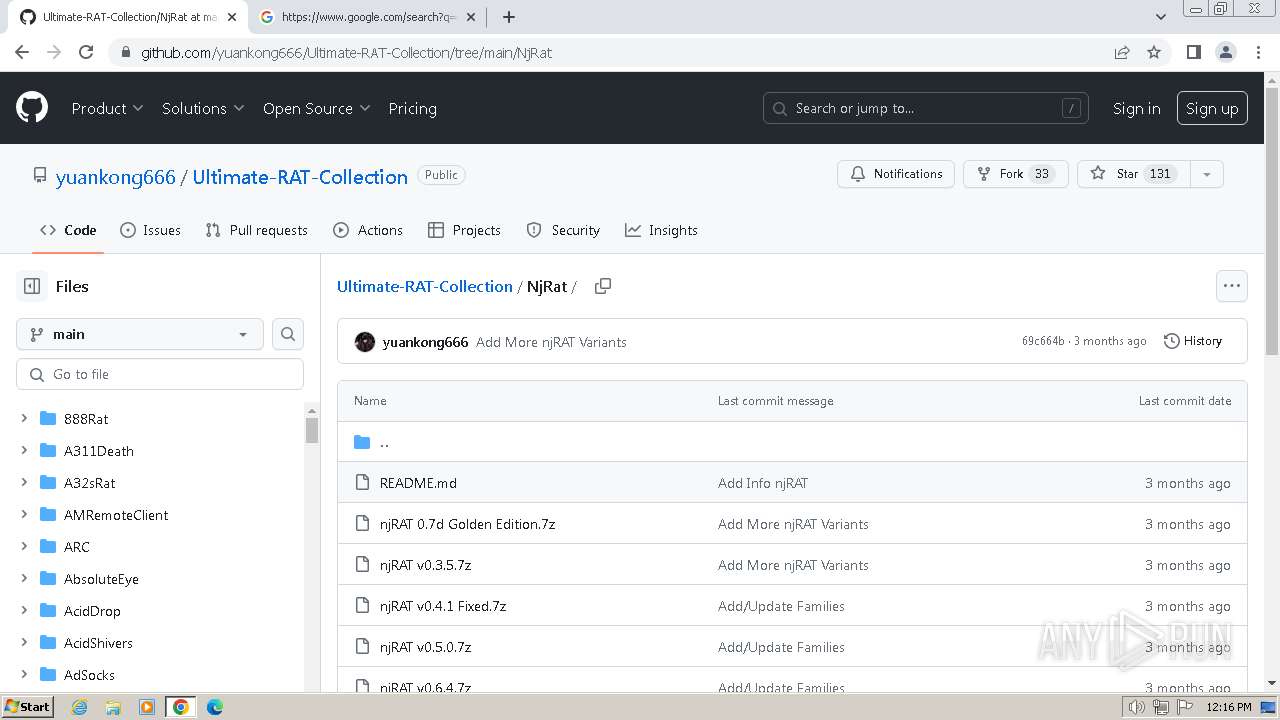Click the AcidDrop folder icon
Screen dimensions: 1280x720
pos(48,611)
